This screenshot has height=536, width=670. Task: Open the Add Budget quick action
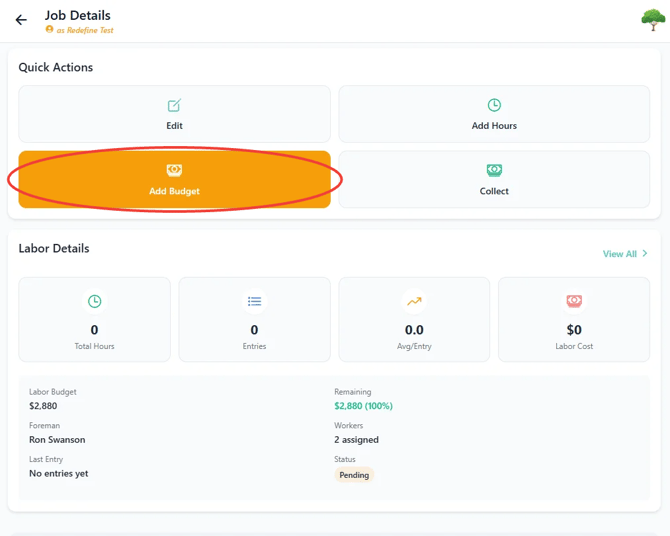point(174,180)
